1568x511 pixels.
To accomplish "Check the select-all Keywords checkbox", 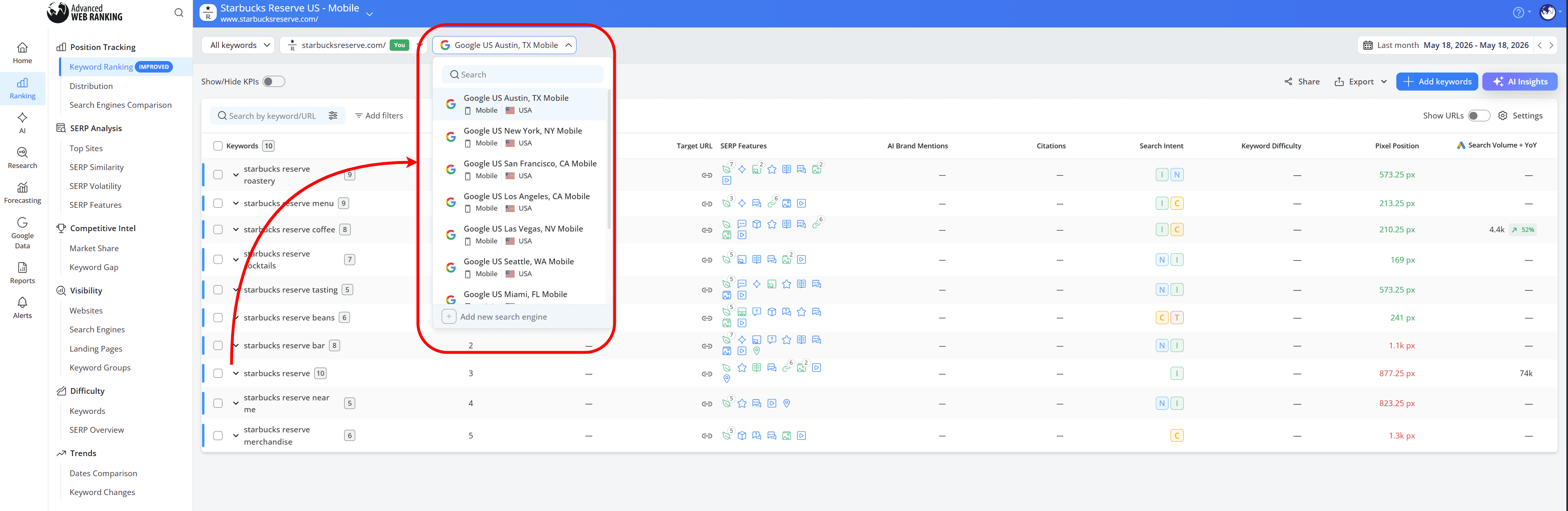I will point(218,146).
